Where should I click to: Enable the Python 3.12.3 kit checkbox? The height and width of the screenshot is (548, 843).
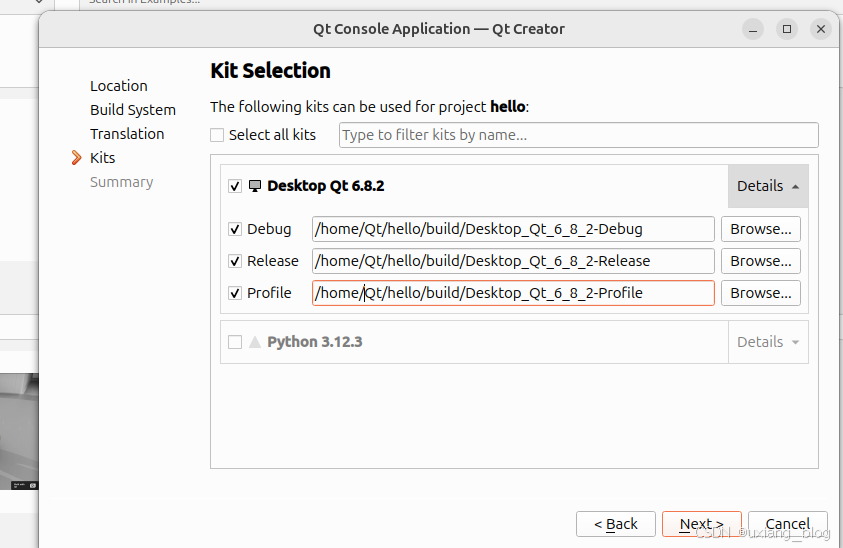point(235,342)
